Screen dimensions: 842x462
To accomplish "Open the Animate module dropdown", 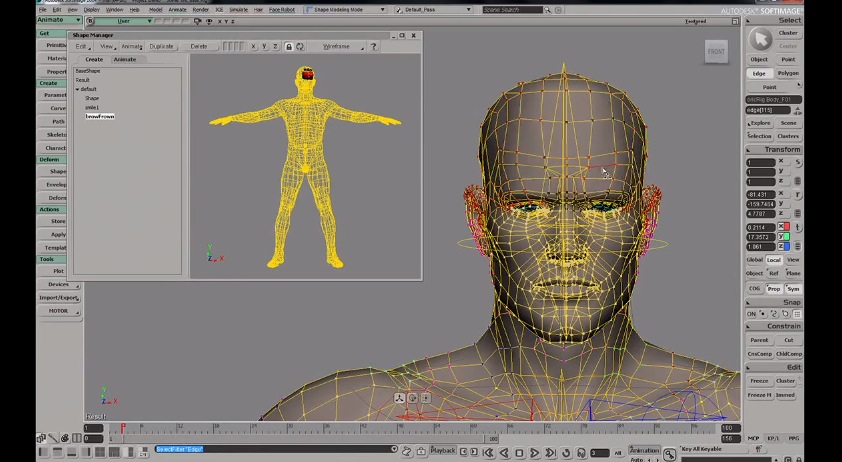I will [59, 20].
